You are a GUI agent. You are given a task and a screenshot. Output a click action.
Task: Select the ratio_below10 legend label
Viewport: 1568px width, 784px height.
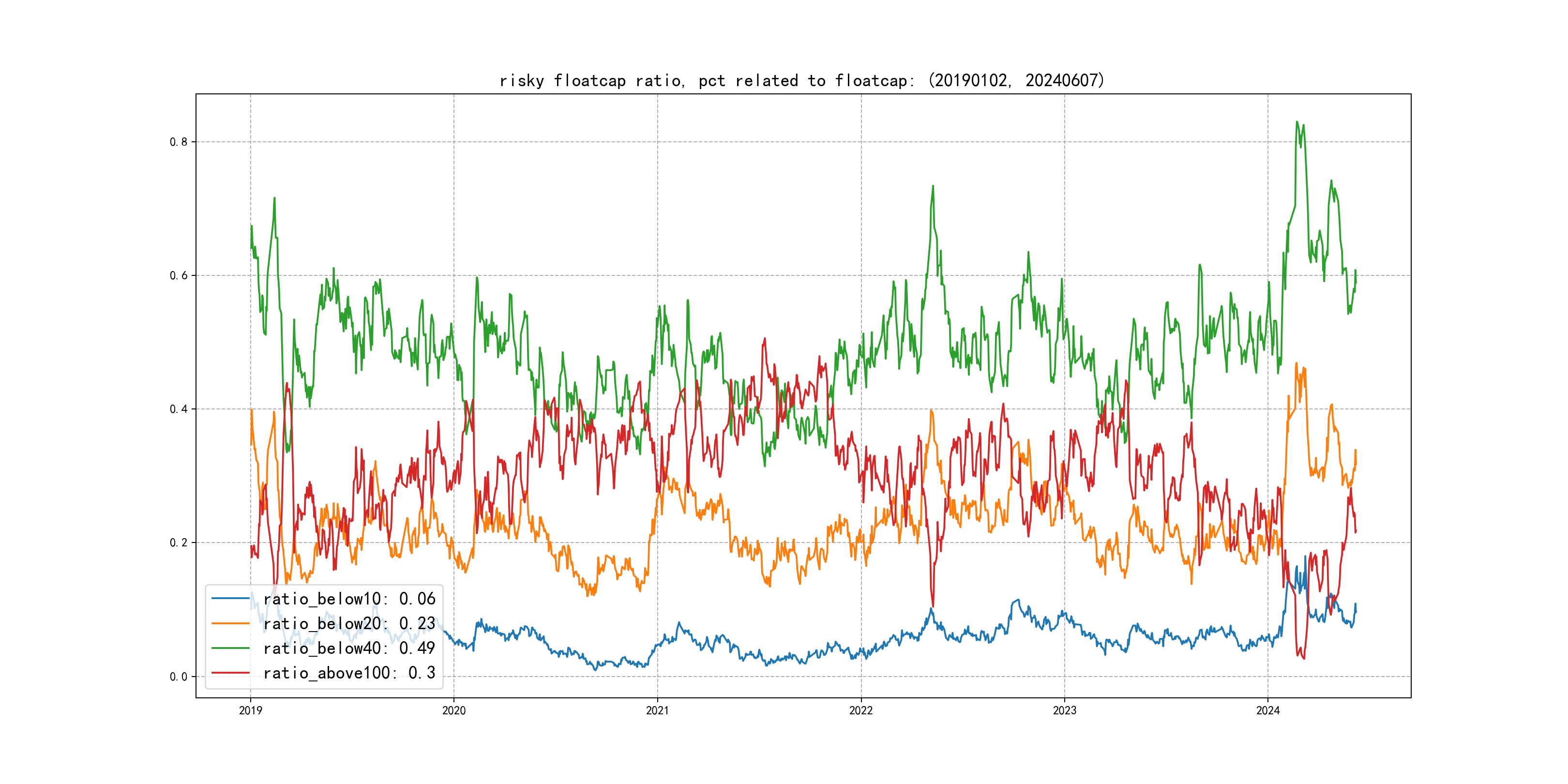[x=349, y=599]
